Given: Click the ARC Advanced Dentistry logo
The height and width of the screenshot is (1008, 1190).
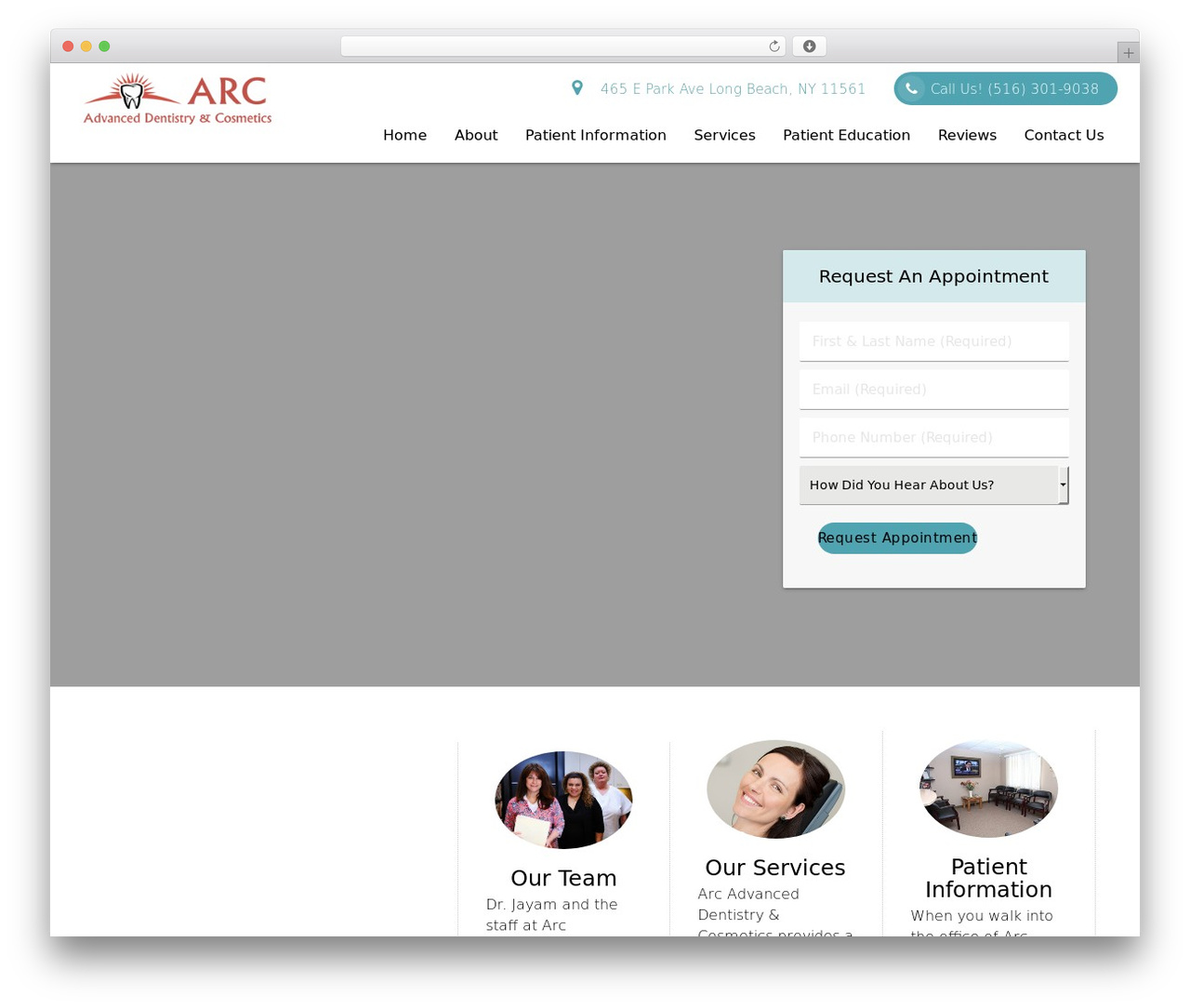Looking at the screenshot, I should (178, 99).
